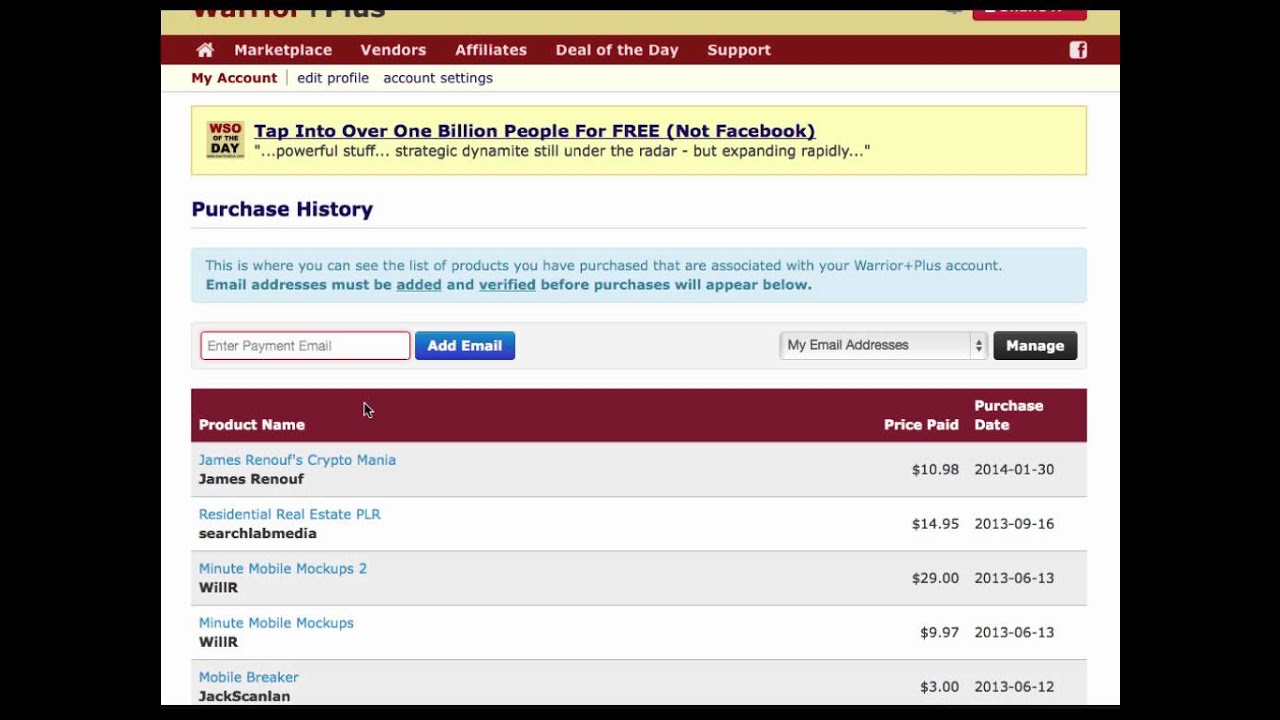1280x720 pixels.
Task: Select the My Account tab
Action: coord(234,78)
